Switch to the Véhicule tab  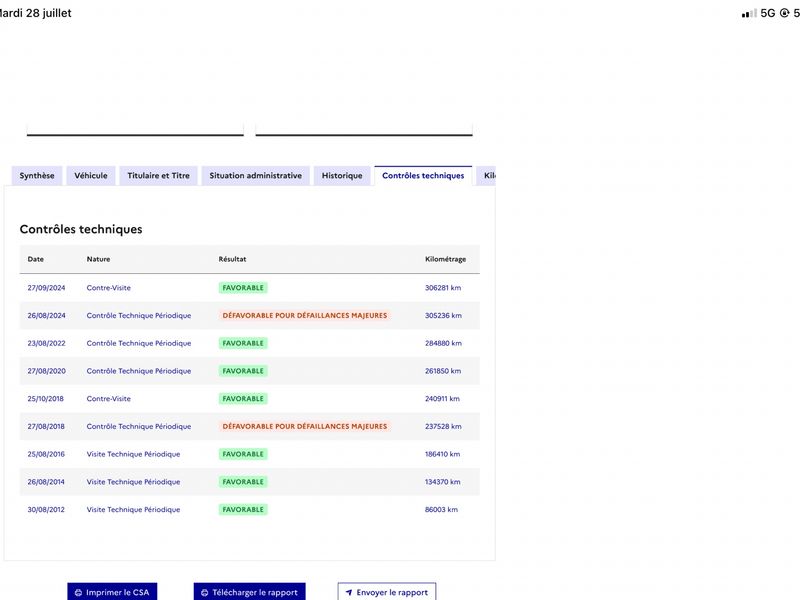(91, 176)
